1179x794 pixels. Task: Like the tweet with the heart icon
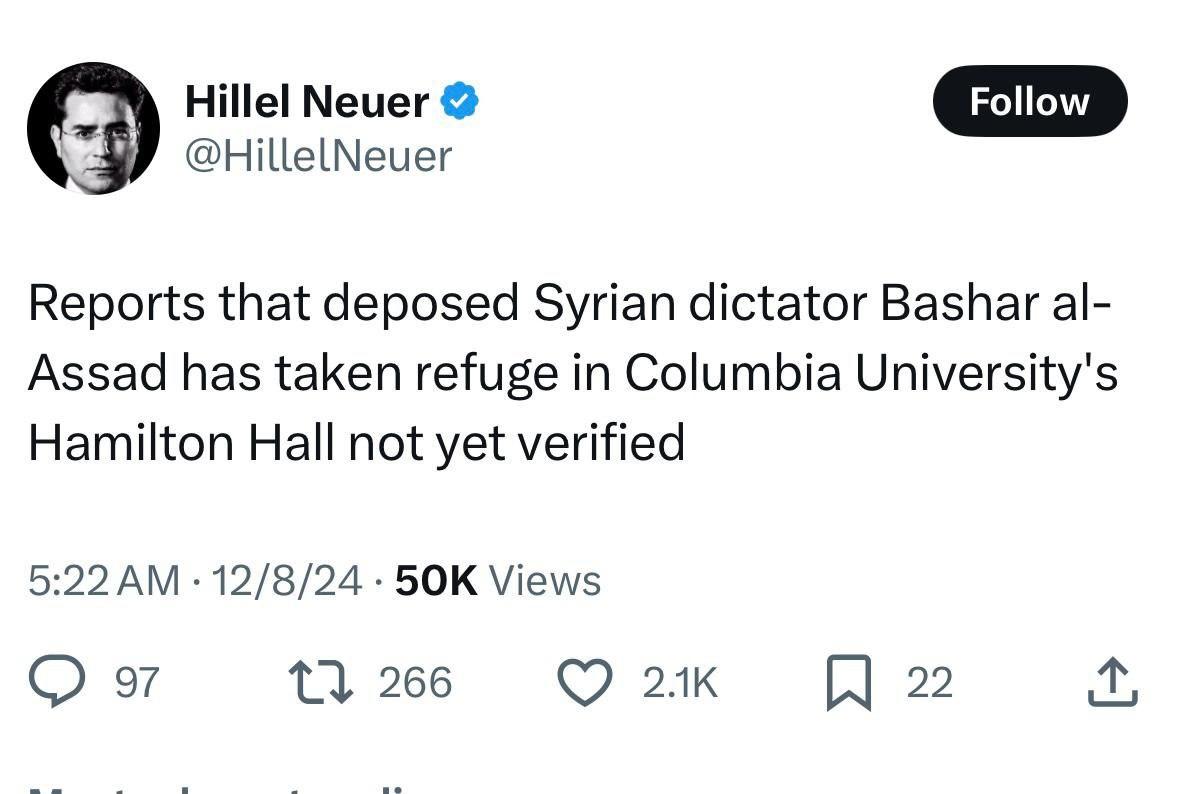click(583, 682)
